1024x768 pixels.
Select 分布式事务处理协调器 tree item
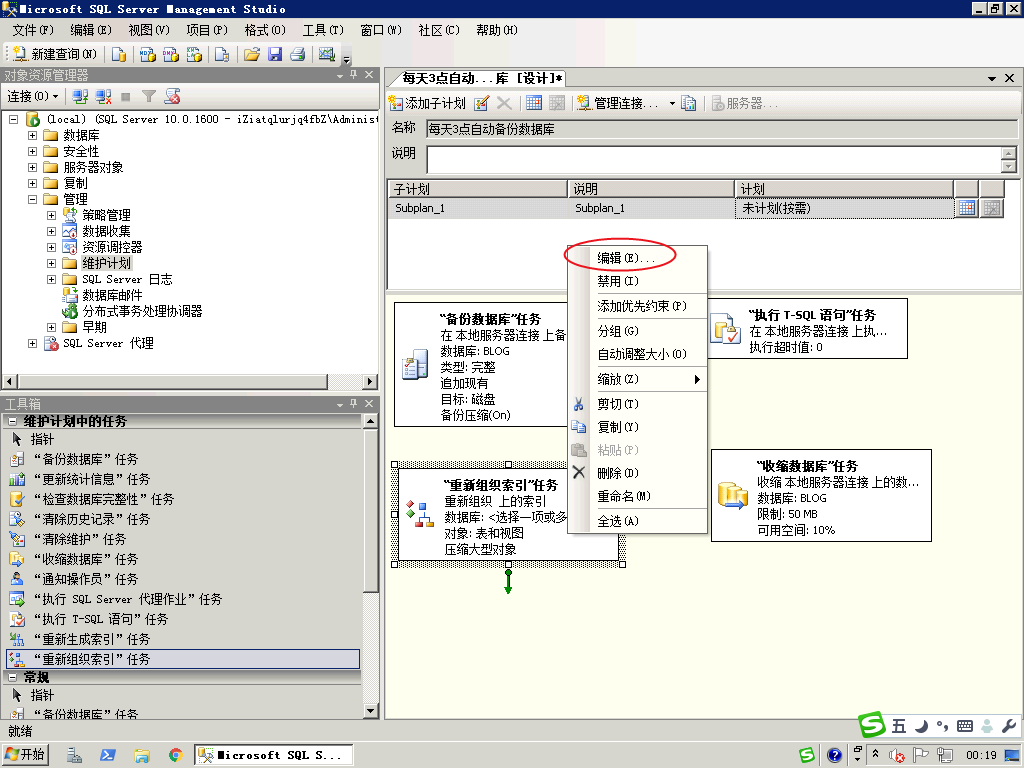click(142, 312)
